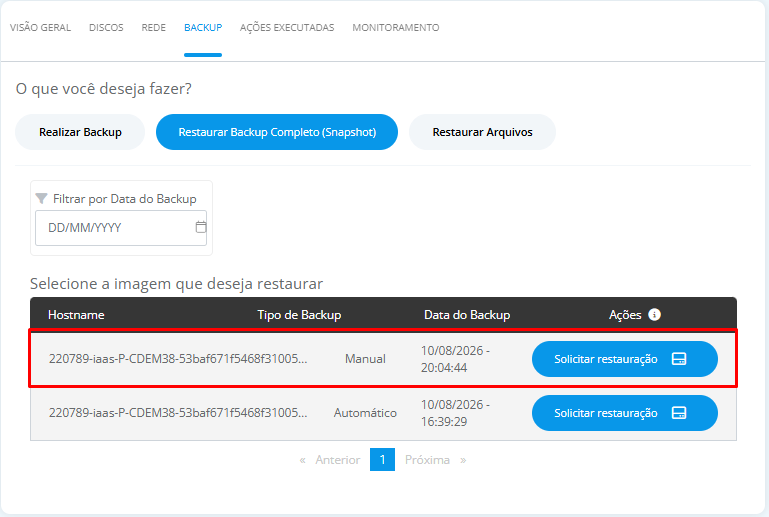Image resolution: width=769 pixels, height=517 pixels.
Task: Click the funnel filter icon
Action: tap(42, 199)
